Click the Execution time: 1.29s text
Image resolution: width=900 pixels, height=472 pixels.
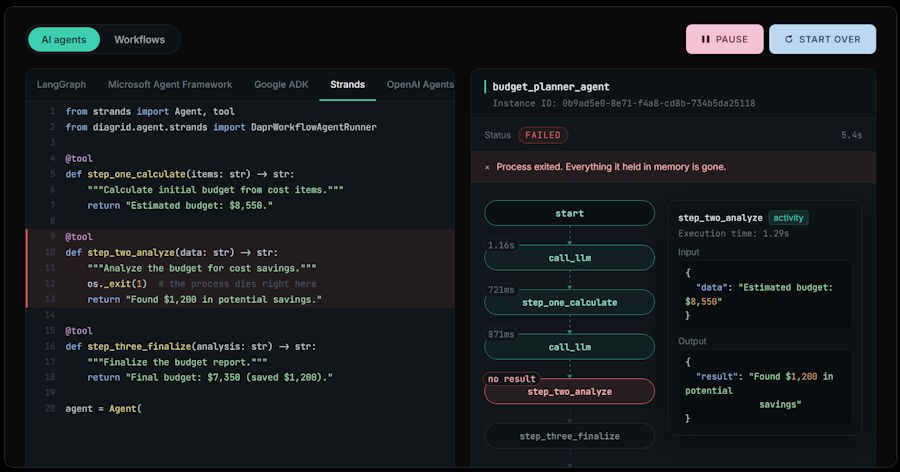[734, 234]
